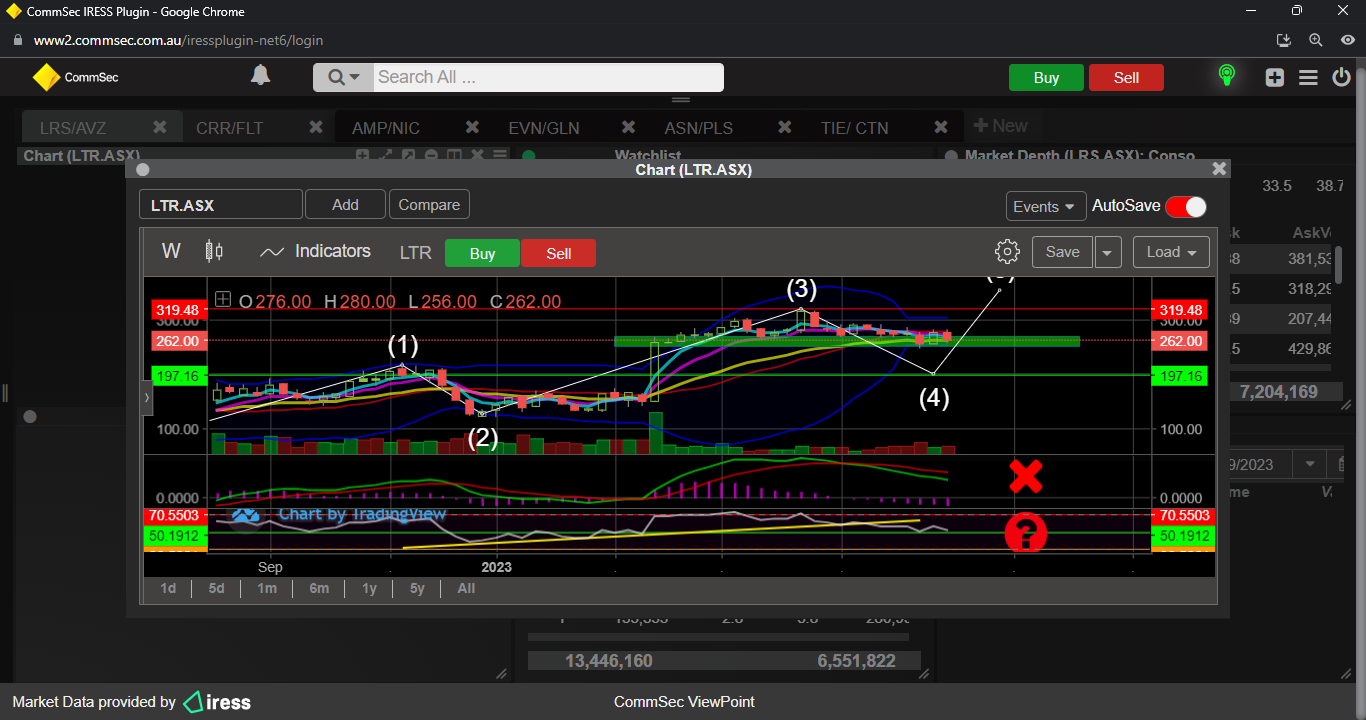1366x720 pixels.
Task: Expand the chart legend plus icon
Action: 223,300
